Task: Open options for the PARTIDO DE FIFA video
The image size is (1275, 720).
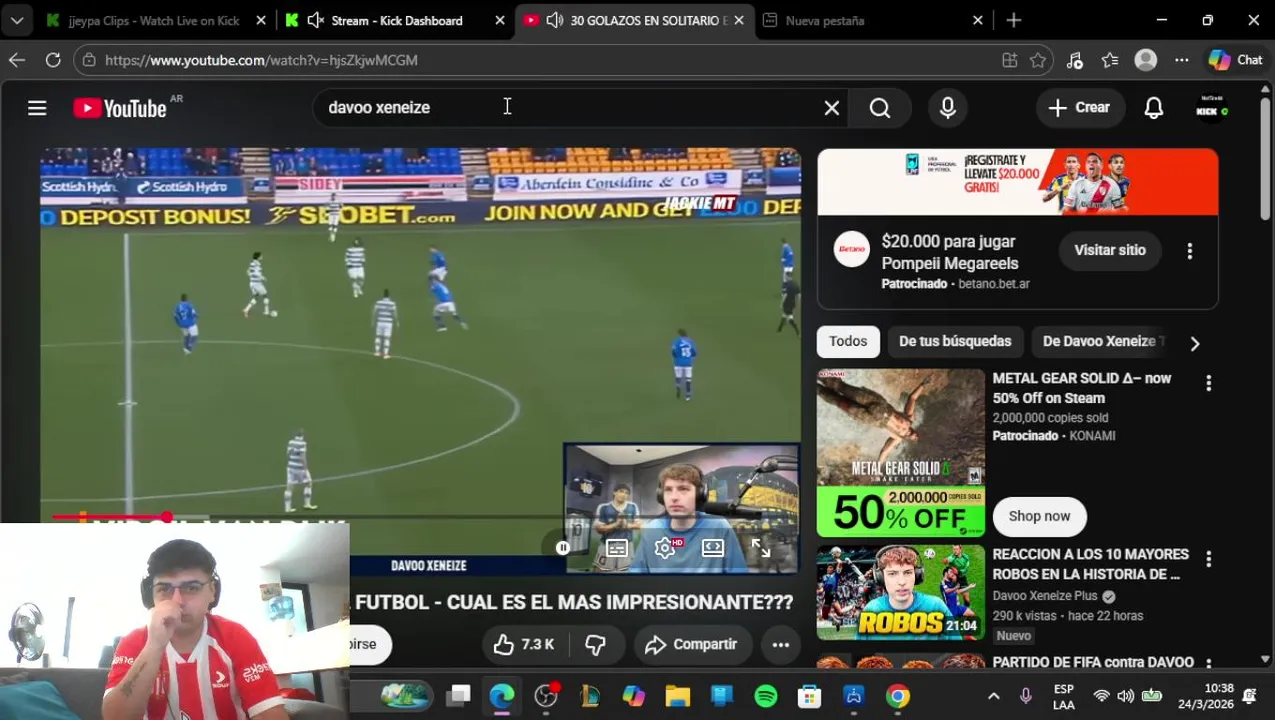Action: (1208, 664)
